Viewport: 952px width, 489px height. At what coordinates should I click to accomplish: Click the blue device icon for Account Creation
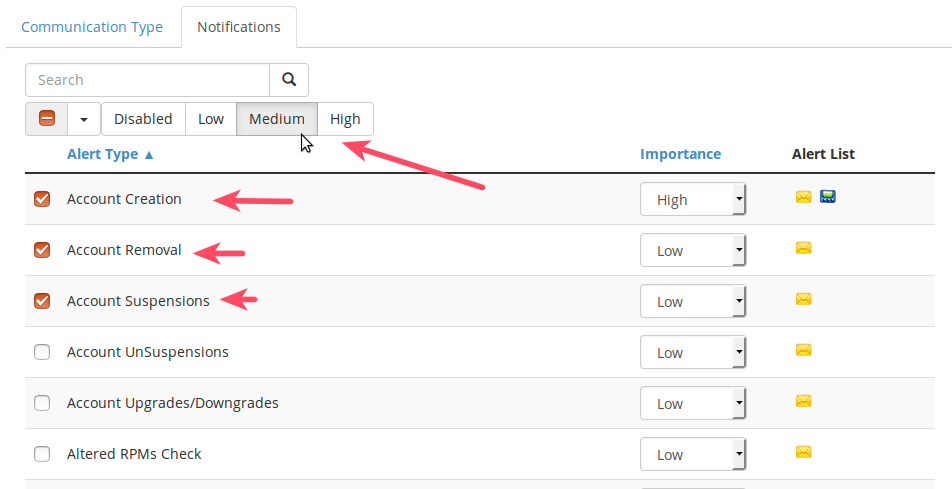[x=828, y=197]
